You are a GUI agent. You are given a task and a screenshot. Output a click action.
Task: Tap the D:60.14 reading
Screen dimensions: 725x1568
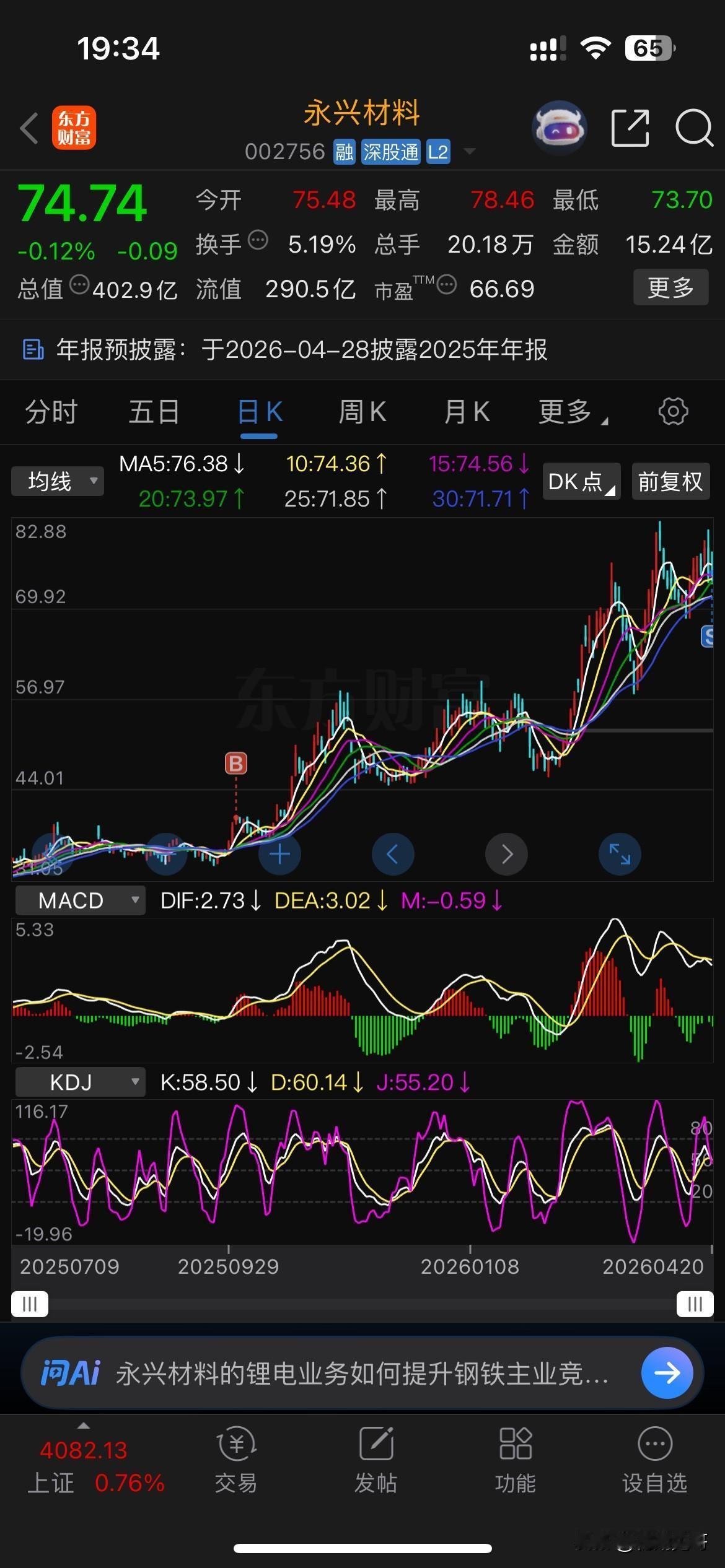318,1082
